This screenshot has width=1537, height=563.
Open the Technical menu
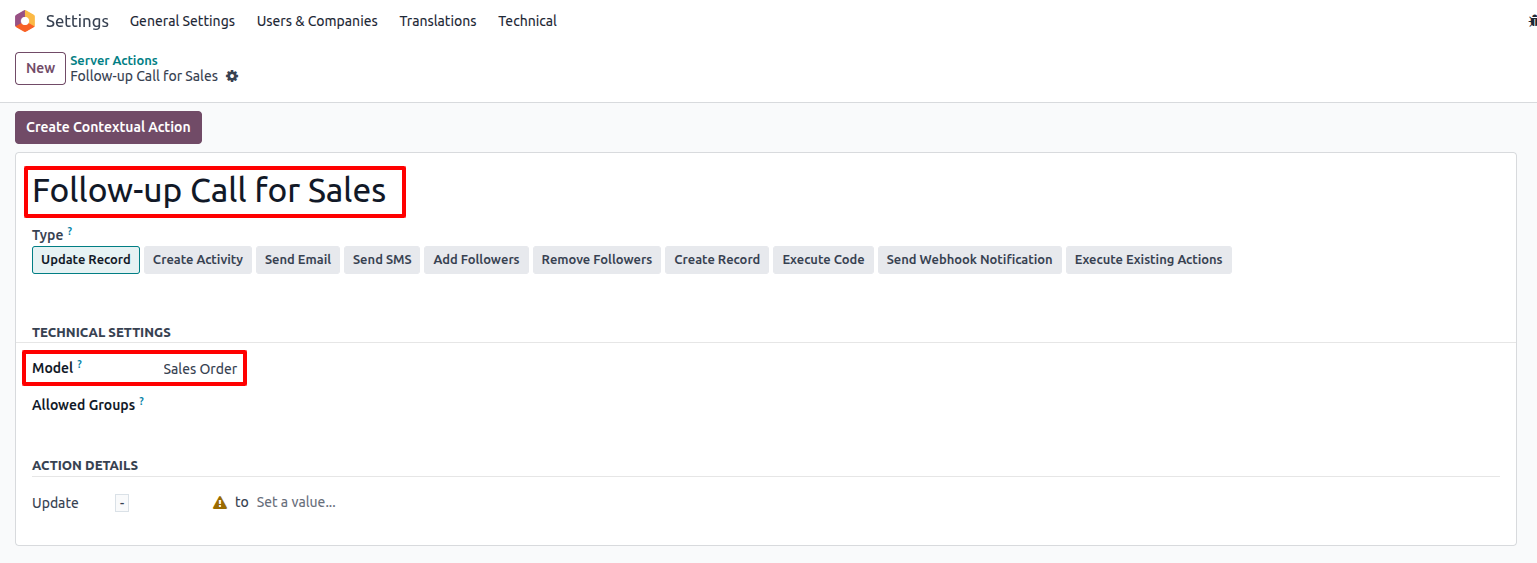[x=527, y=21]
